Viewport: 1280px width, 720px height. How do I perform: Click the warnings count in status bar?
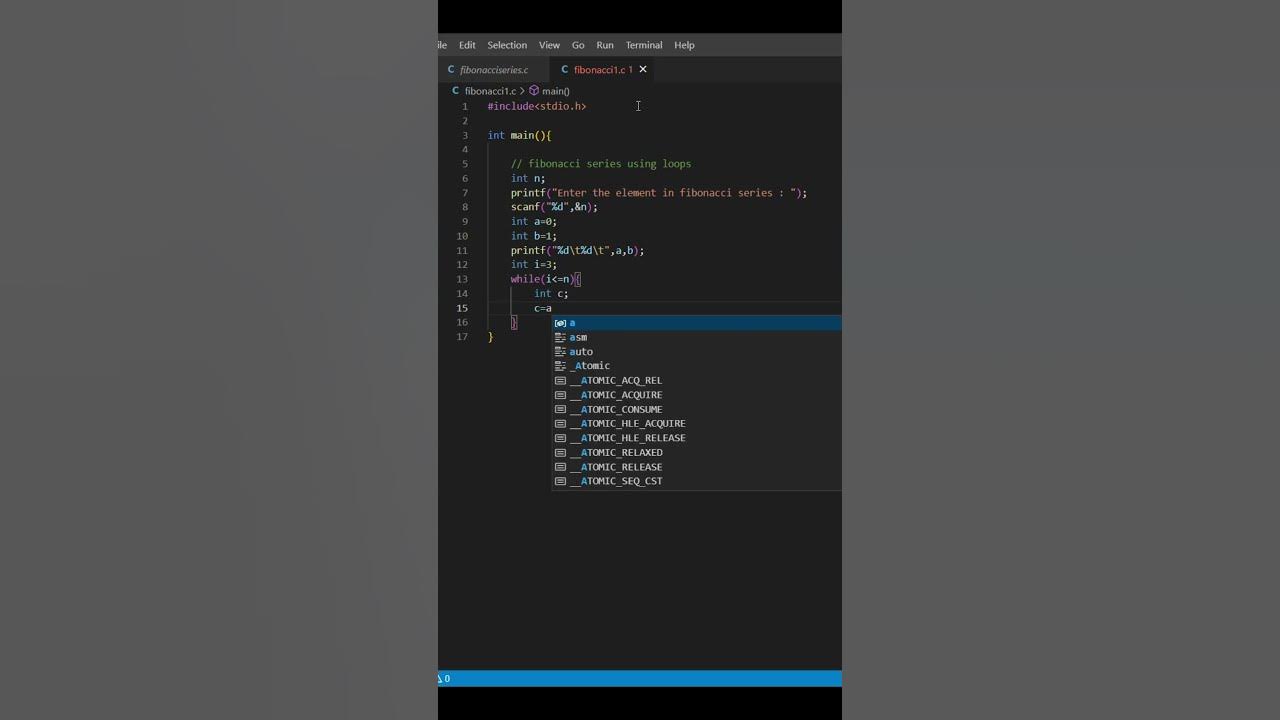click(x=444, y=679)
